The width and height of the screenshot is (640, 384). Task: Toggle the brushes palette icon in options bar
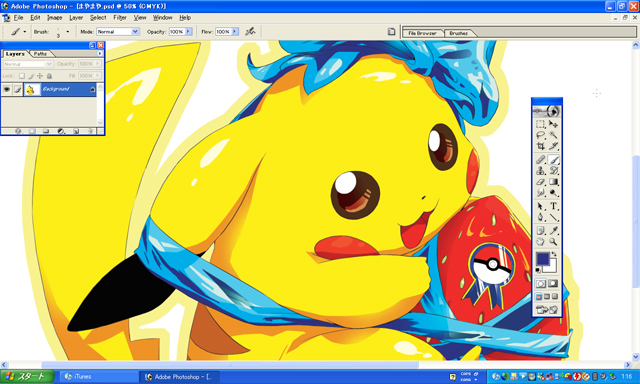pyautogui.click(x=251, y=31)
